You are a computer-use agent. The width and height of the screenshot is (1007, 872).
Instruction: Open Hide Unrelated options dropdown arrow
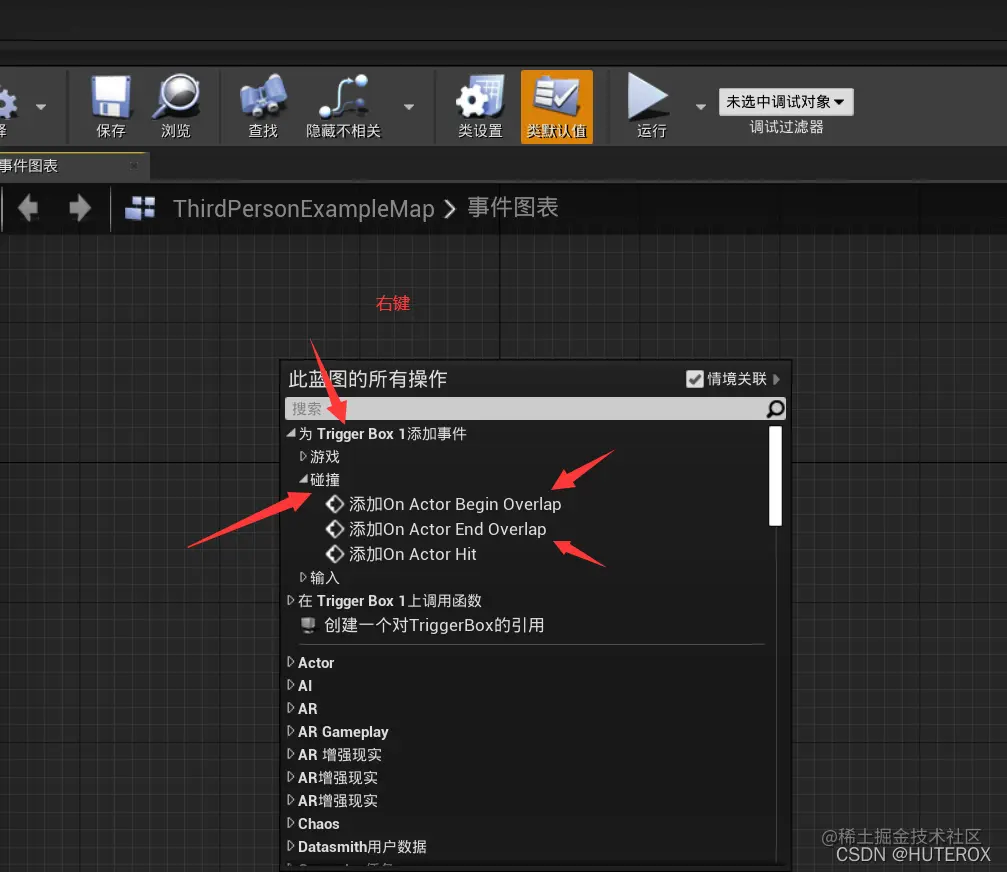(x=409, y=107)
